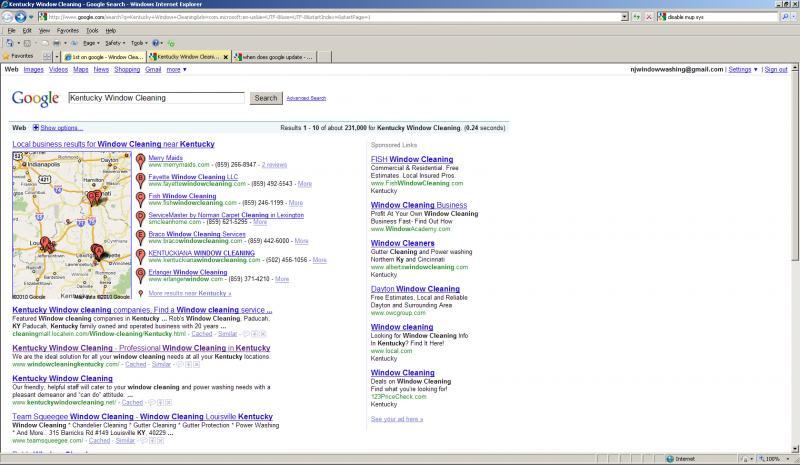Open the tab list dropdown arrow
Screen dimensions: 800x465
pos(57,57)
